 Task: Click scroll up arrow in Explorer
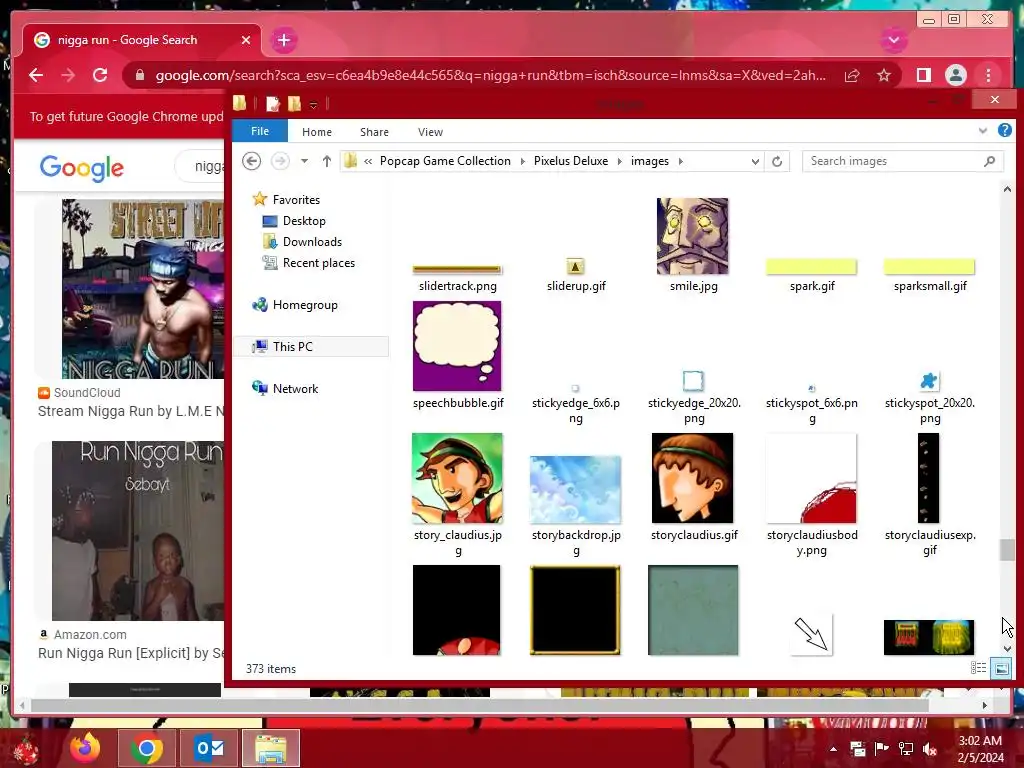click(x=1008, y=189)
